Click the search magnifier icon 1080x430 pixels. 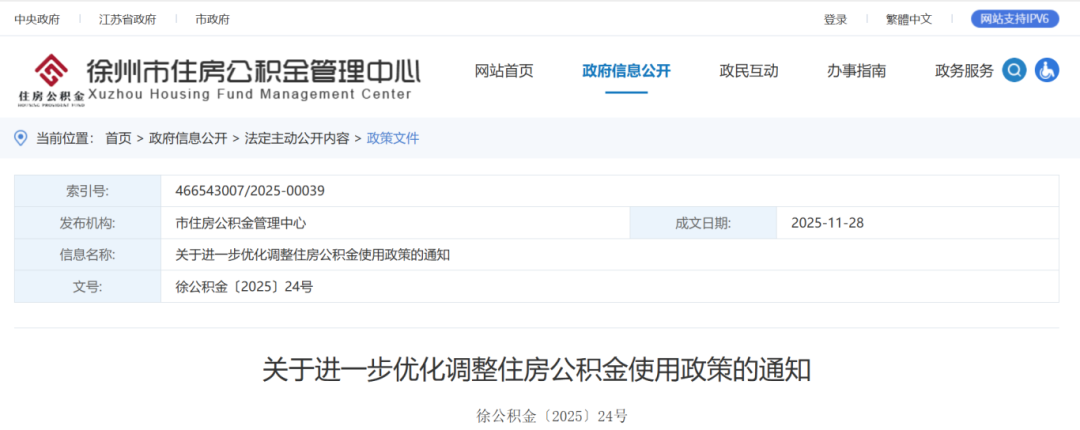(x=1014, y=70)
